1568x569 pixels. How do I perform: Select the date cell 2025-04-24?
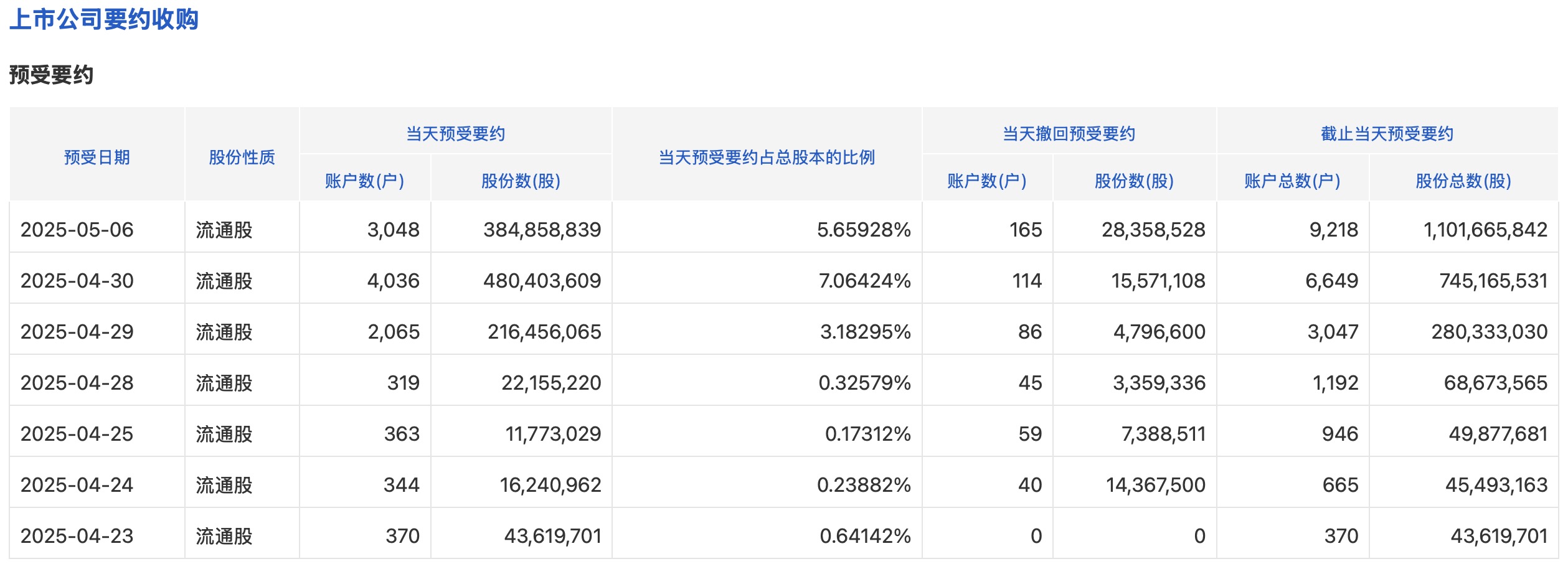[77, 485]
